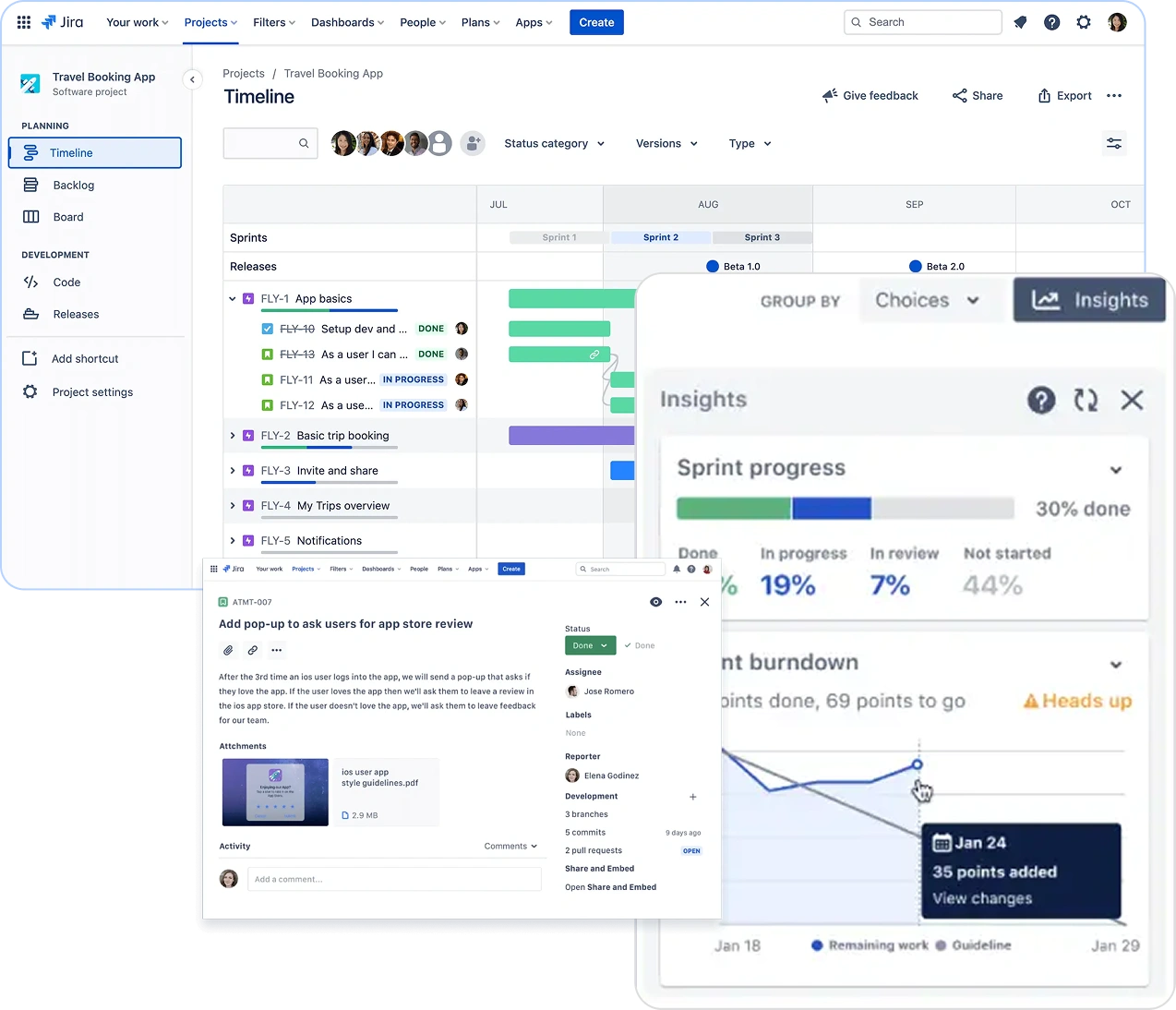Click the add people icon
Screen dimensions: 1176x1010
coord(473,143)
